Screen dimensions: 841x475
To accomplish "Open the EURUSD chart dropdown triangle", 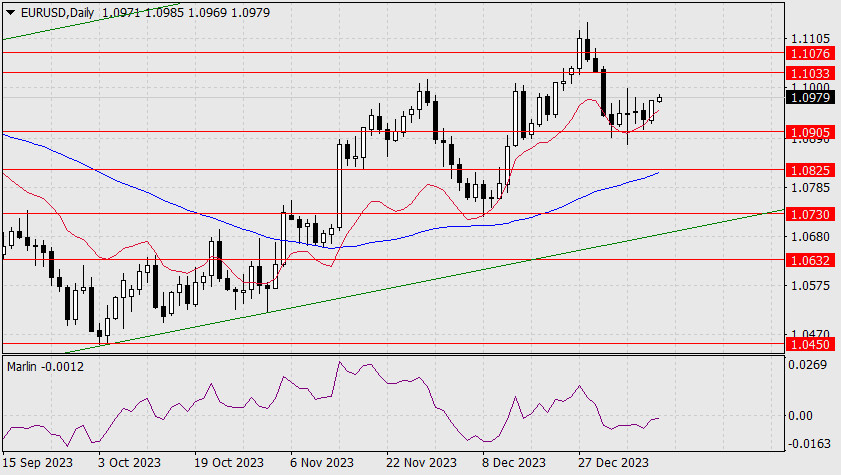I will (x=10, y=12).
